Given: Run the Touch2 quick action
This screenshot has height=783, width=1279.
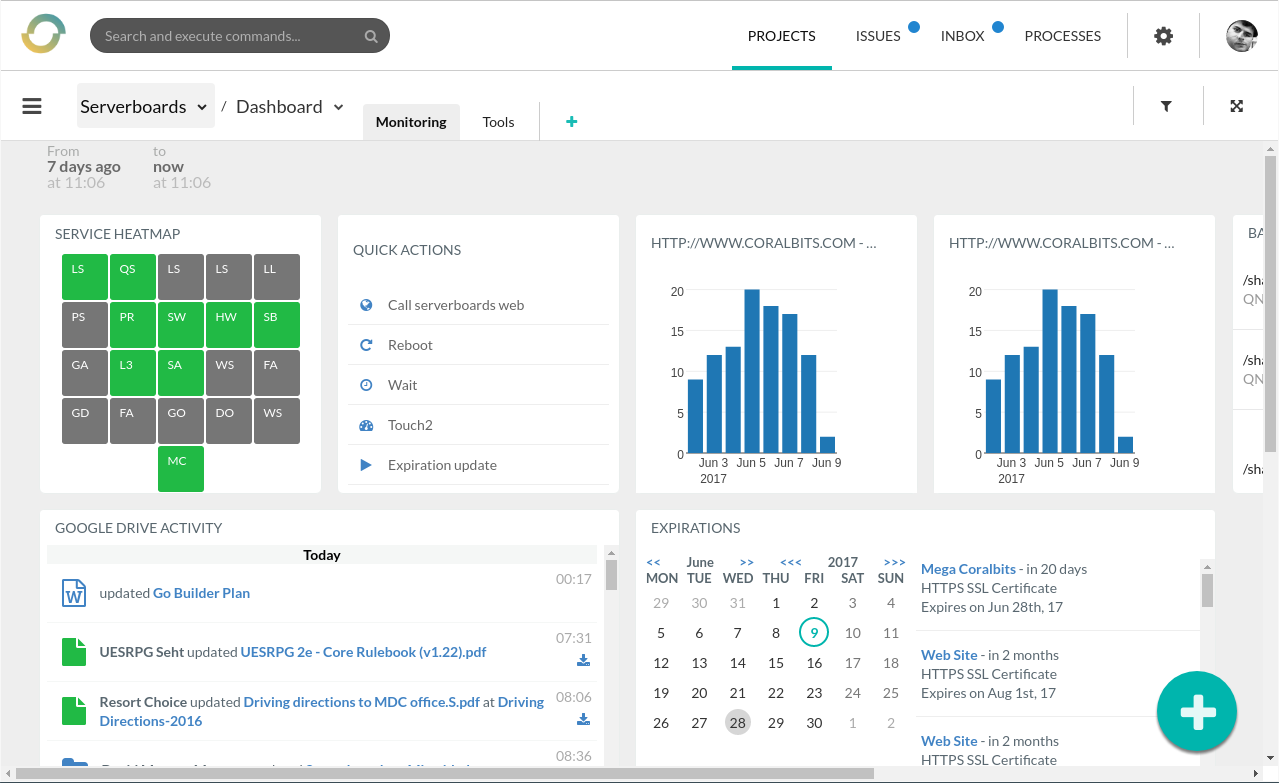Looking at the screenshot, I should [x=478, y=425].
